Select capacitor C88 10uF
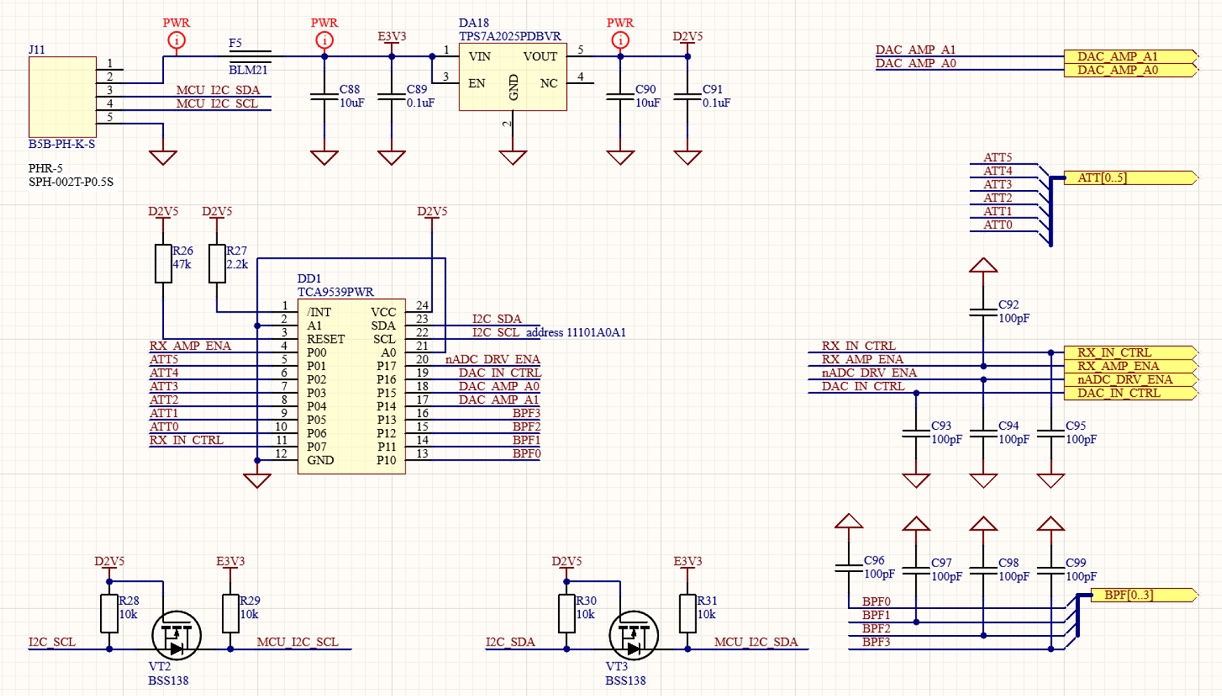The image size is (1222, 696). pos(324,96)
